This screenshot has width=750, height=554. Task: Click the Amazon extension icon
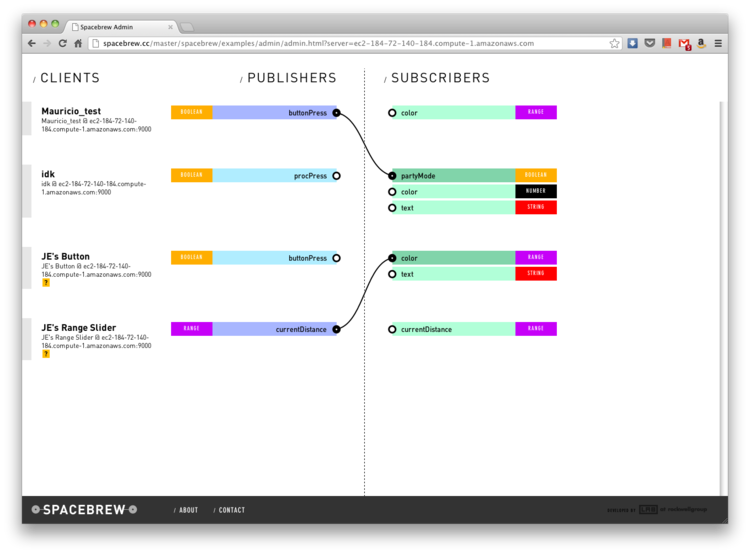(x=701, y=44)
